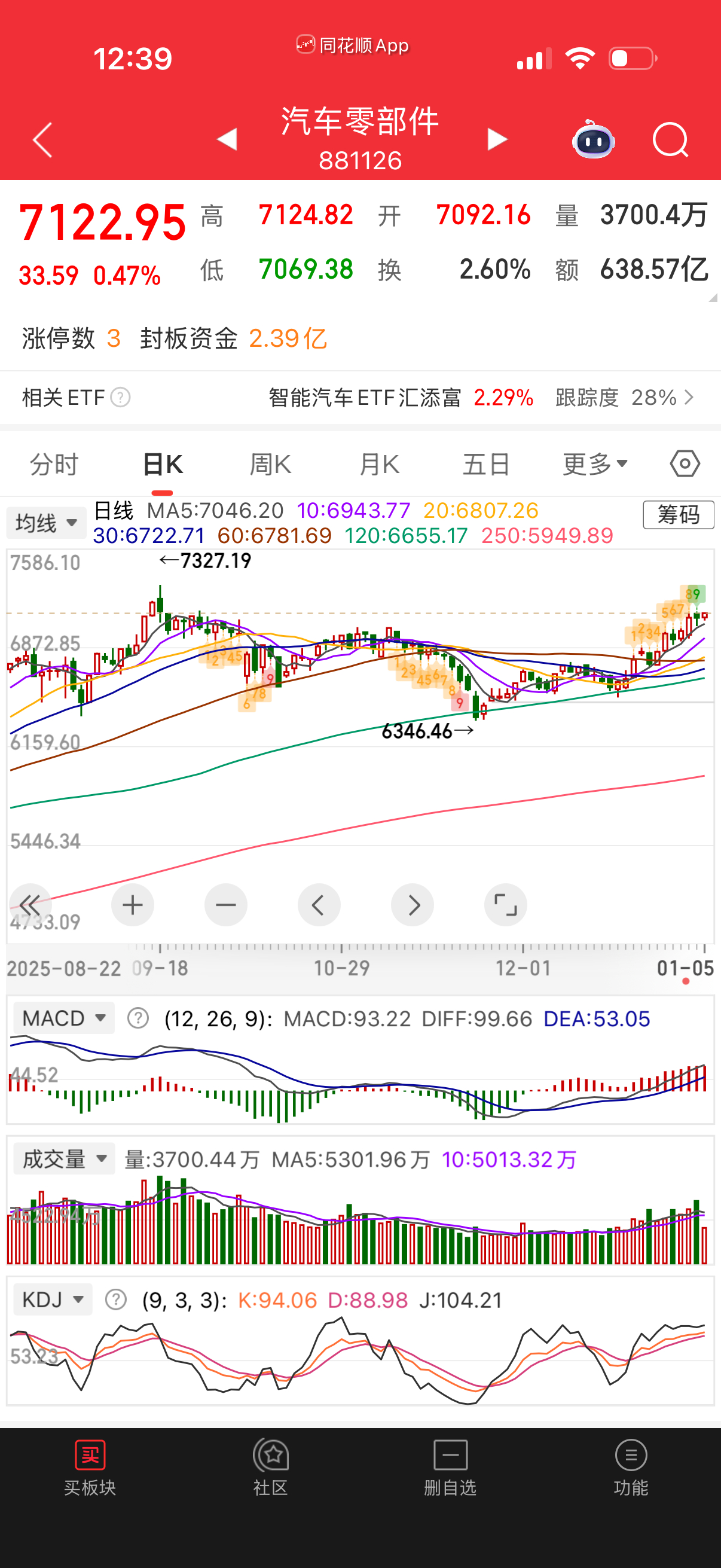721x1568 pixels.
Task: Open the 社区 community tab
Action: point(271,1468)
